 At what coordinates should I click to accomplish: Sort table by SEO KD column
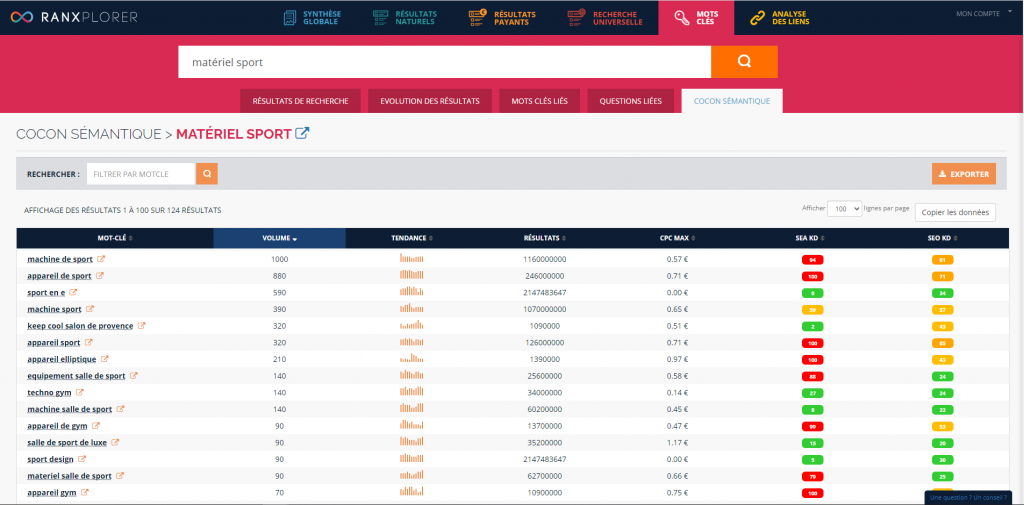click(x=943, y=238)
